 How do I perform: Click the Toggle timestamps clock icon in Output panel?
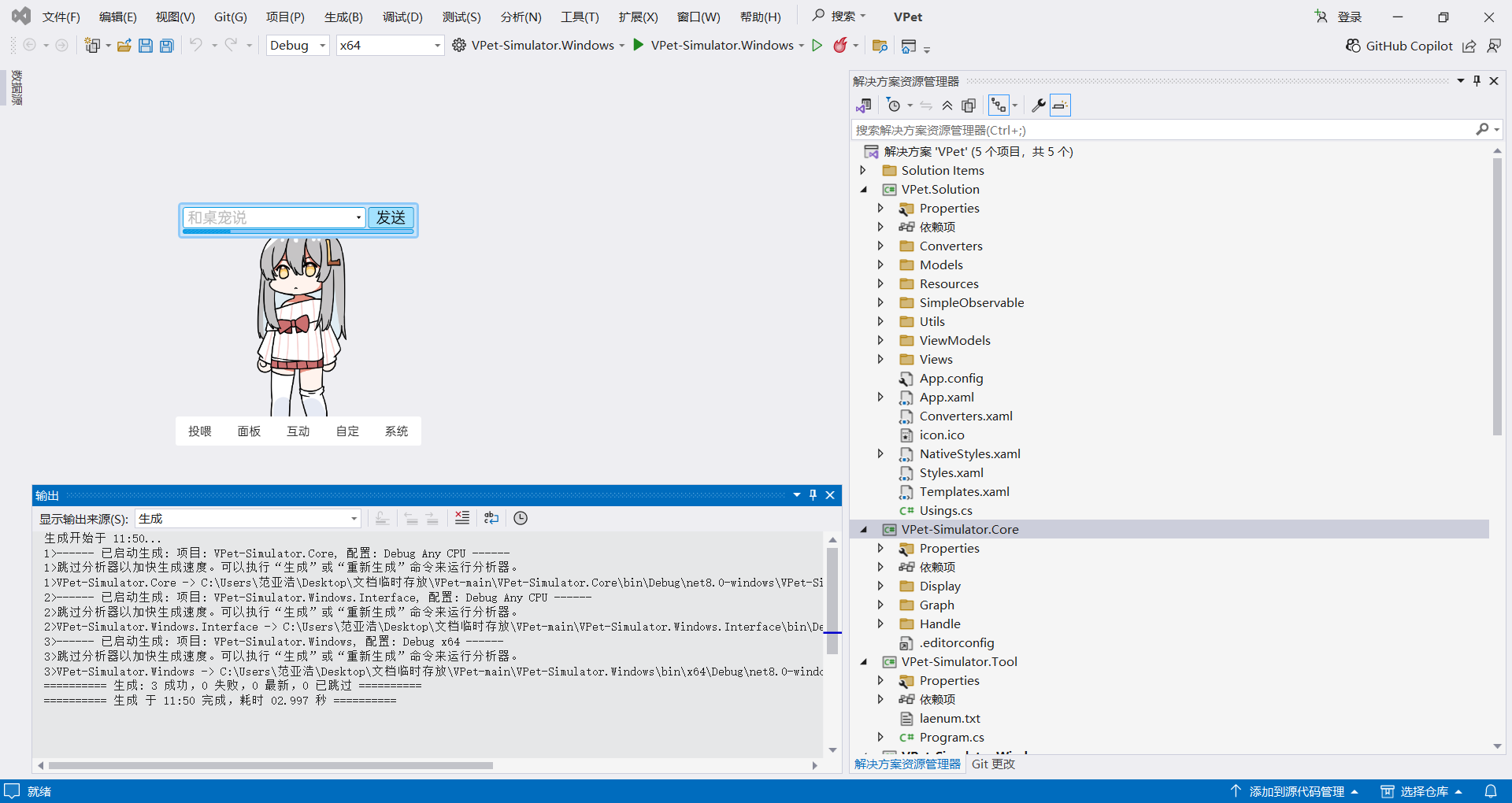521,517
